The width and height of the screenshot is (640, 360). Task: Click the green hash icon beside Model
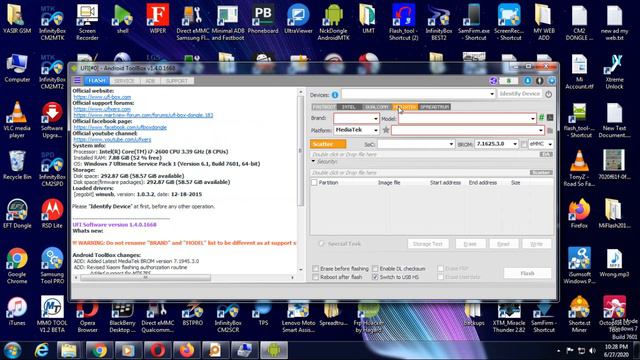[542, 118]
